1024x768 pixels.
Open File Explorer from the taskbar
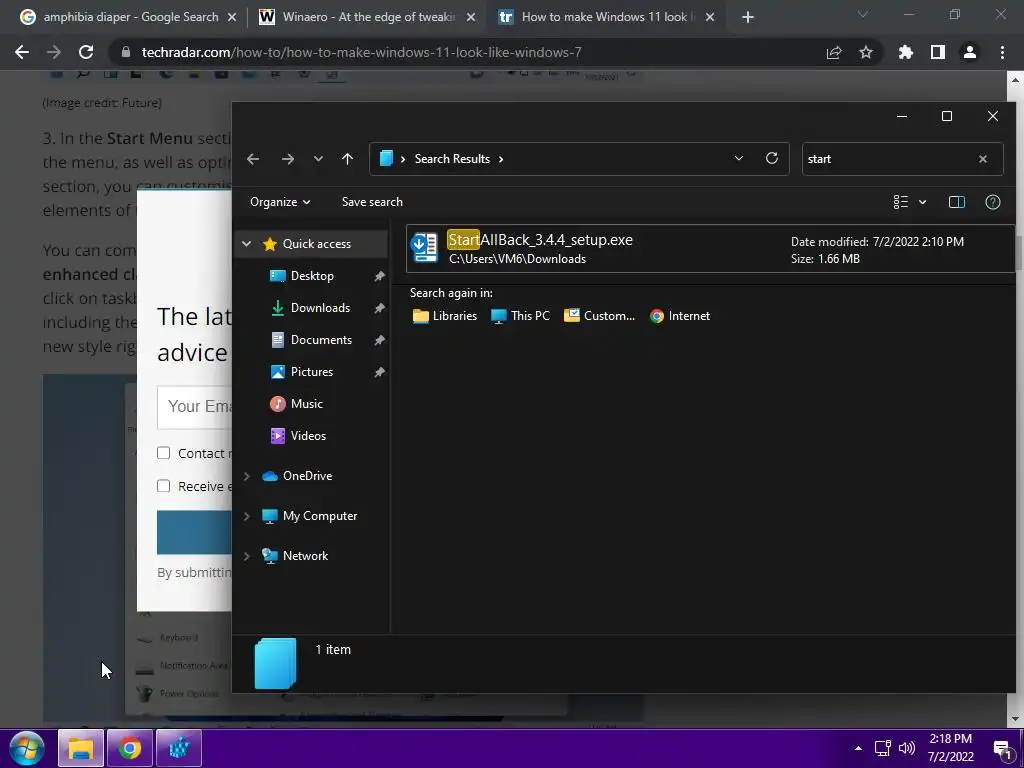pos(81,748)
